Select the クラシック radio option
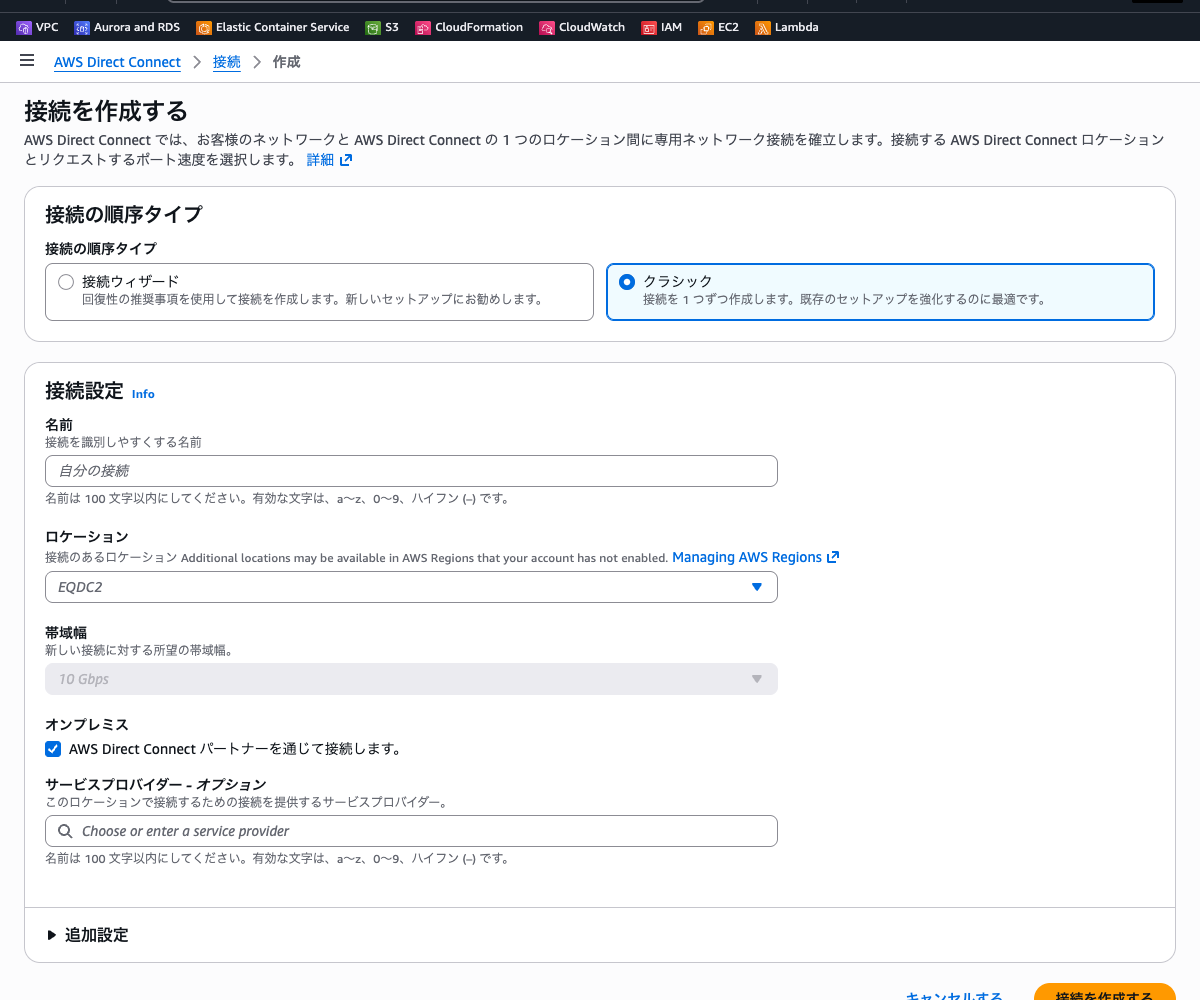 627,282
